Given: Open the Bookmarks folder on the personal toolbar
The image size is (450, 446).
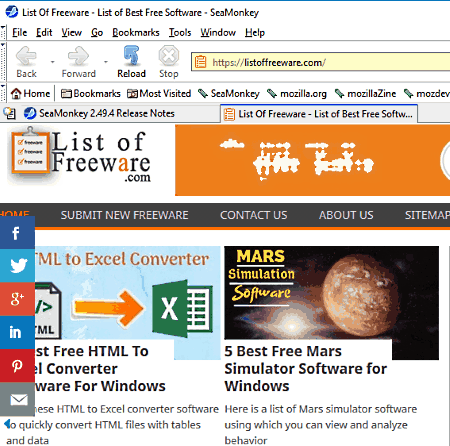Looking at the screenshot, I should pos(90,93).
